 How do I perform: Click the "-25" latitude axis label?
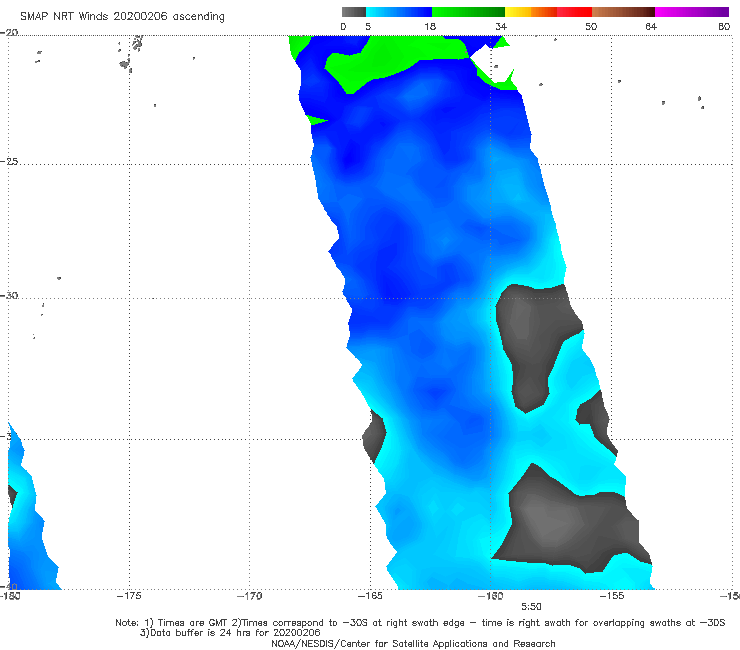click(x=9, y=162)
